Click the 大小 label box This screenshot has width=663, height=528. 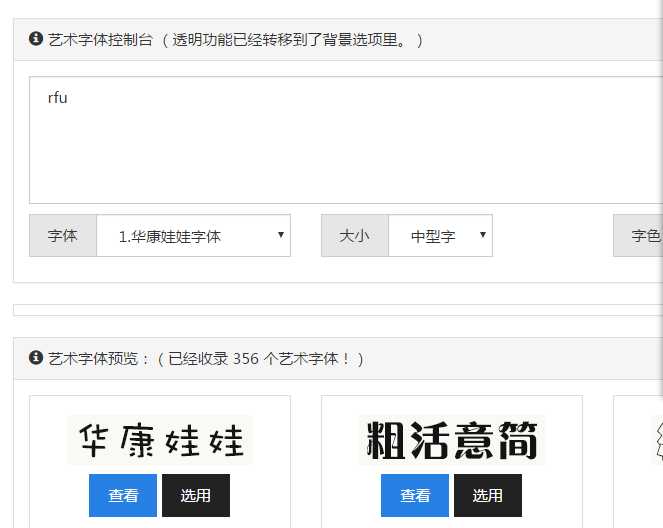[355, 235]
